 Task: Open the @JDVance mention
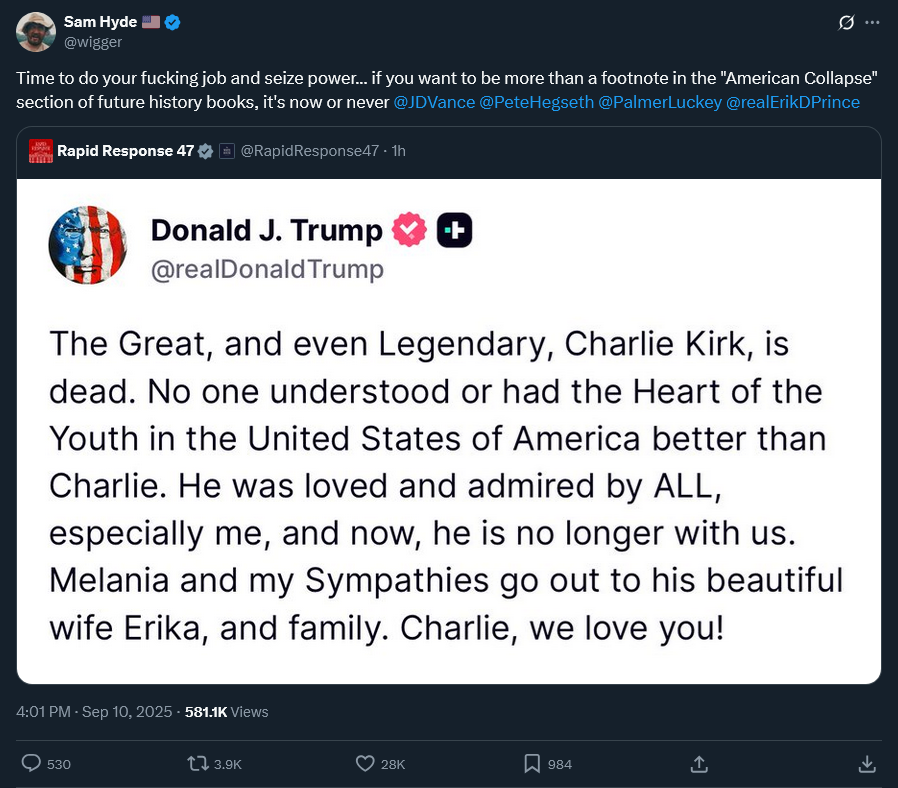click(433, 102)
